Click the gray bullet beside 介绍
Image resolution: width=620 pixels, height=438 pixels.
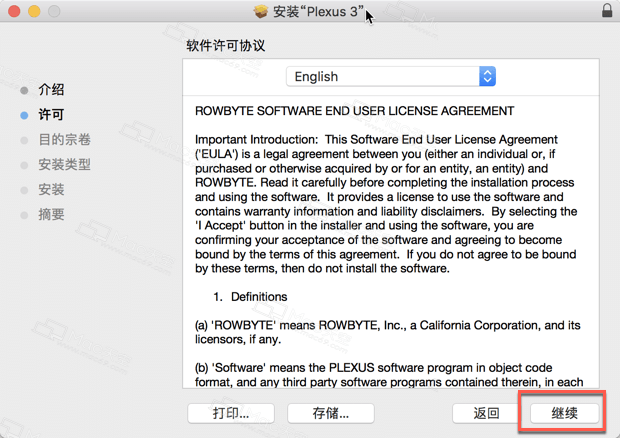pos(24,90)
